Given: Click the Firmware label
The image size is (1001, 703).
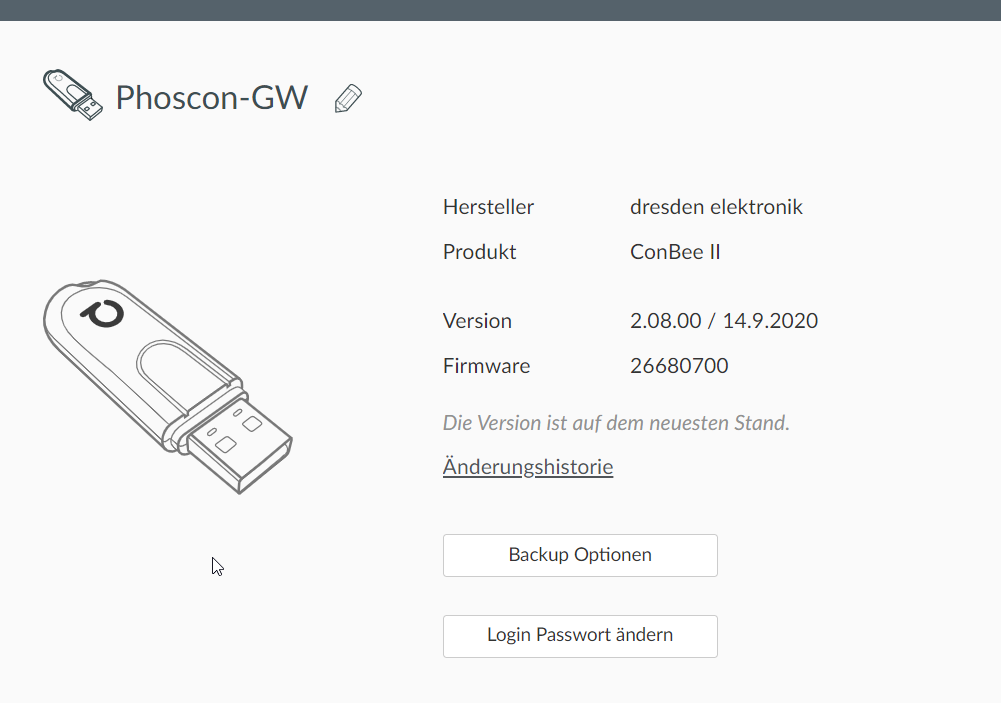Looking at the screenshot, I should tap(486, 366).
